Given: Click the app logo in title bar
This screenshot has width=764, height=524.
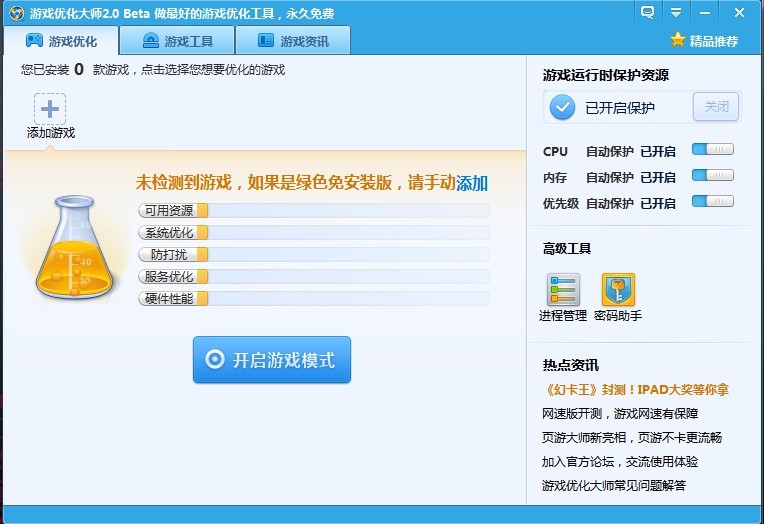Looking at the screenshot, I should coord(16,13).
